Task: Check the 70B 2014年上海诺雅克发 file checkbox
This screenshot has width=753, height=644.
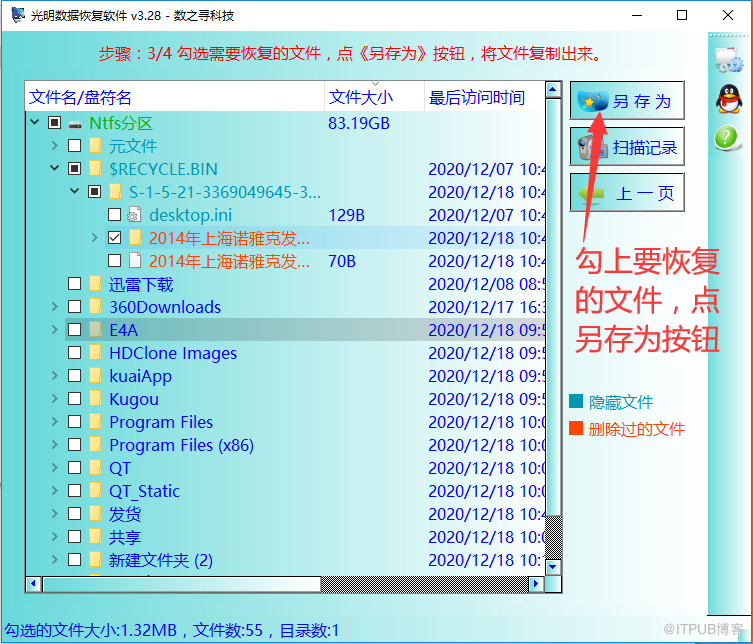Action: click(114, 261)
